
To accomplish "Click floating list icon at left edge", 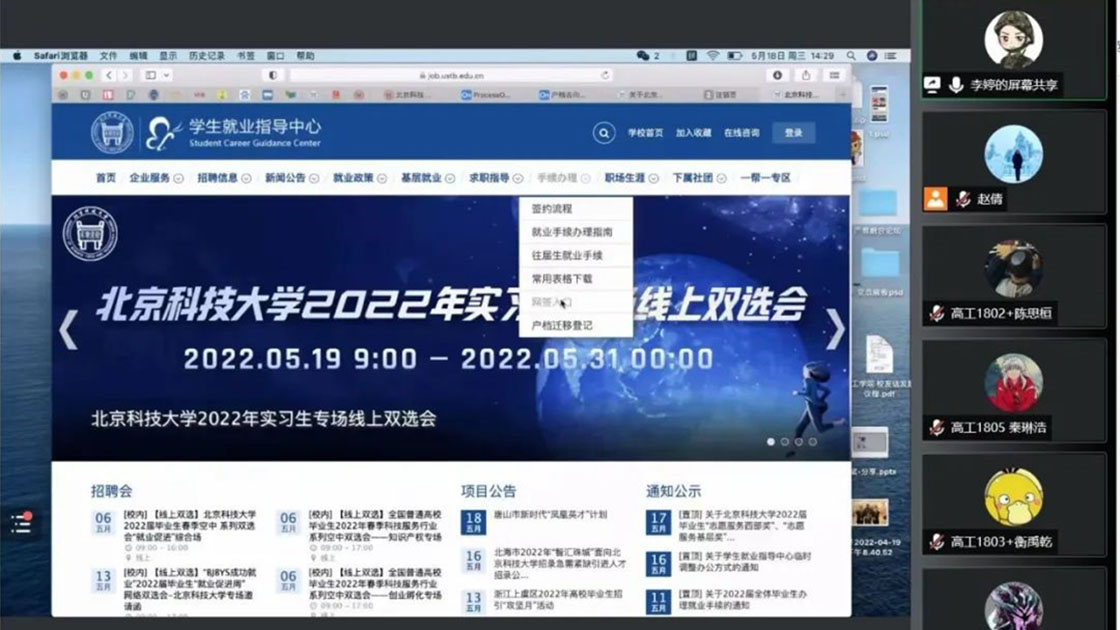I will [21, 524].
